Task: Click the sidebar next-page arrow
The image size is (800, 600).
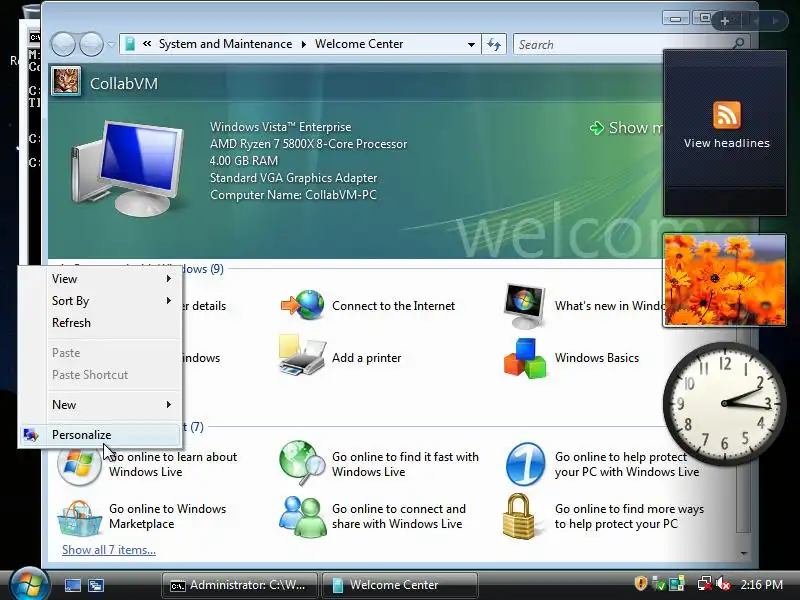Action: (x=774, y=21)
